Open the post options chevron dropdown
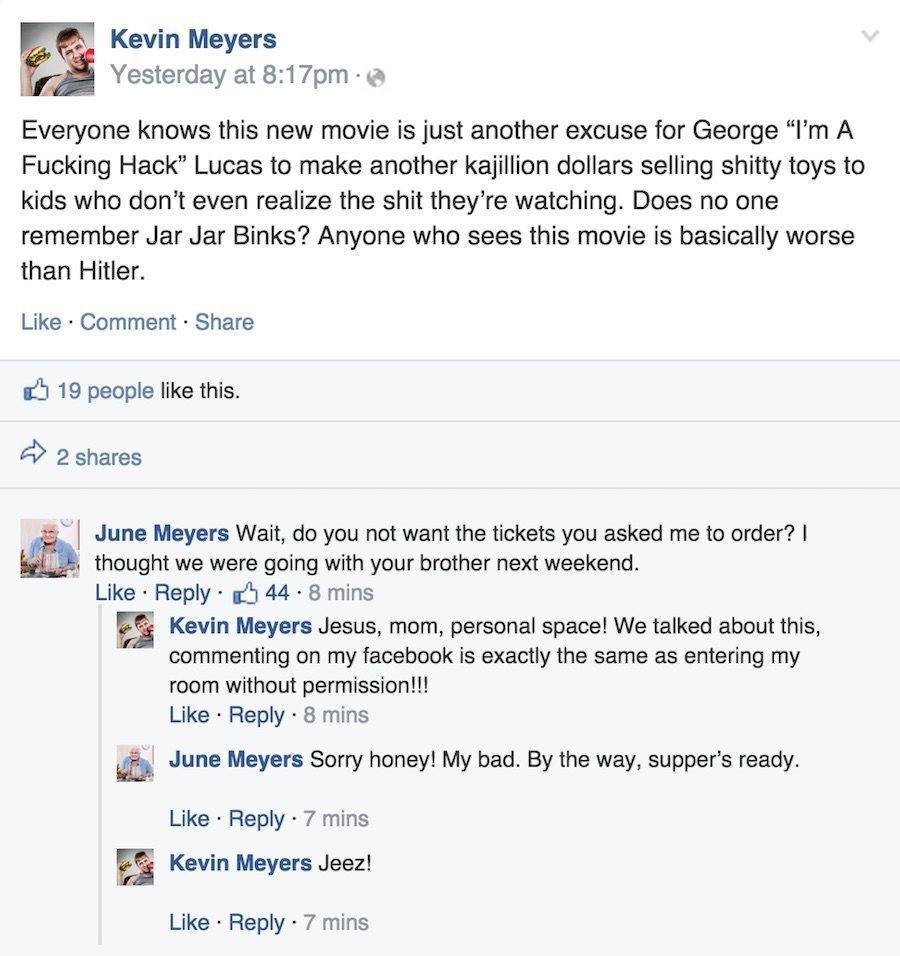 click(x=870, y=36)
